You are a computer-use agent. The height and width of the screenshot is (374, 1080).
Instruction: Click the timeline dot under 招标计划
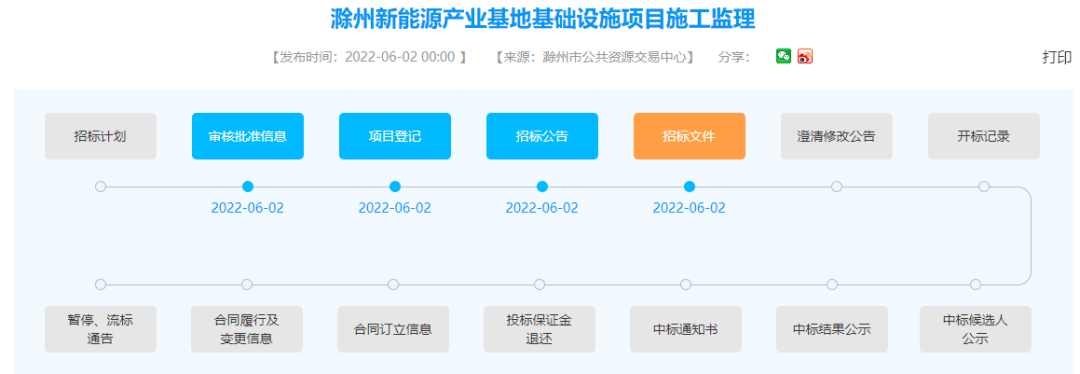click(101, 187)
